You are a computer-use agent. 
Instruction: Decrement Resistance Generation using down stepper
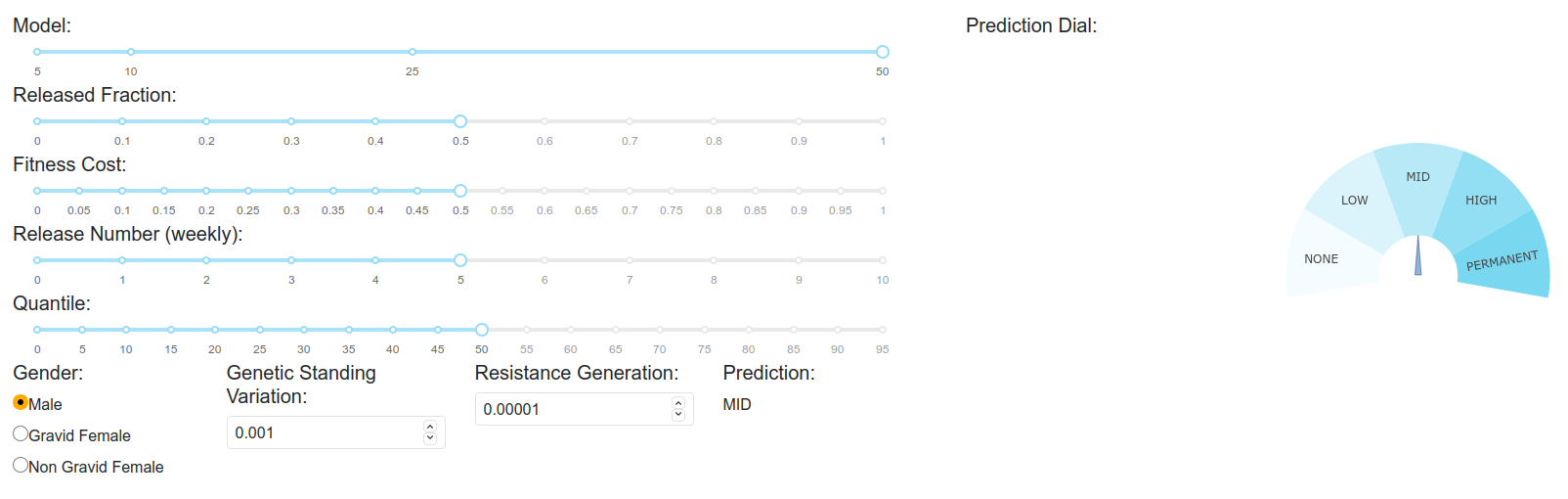pyautogui.click(x=678, y=415)
